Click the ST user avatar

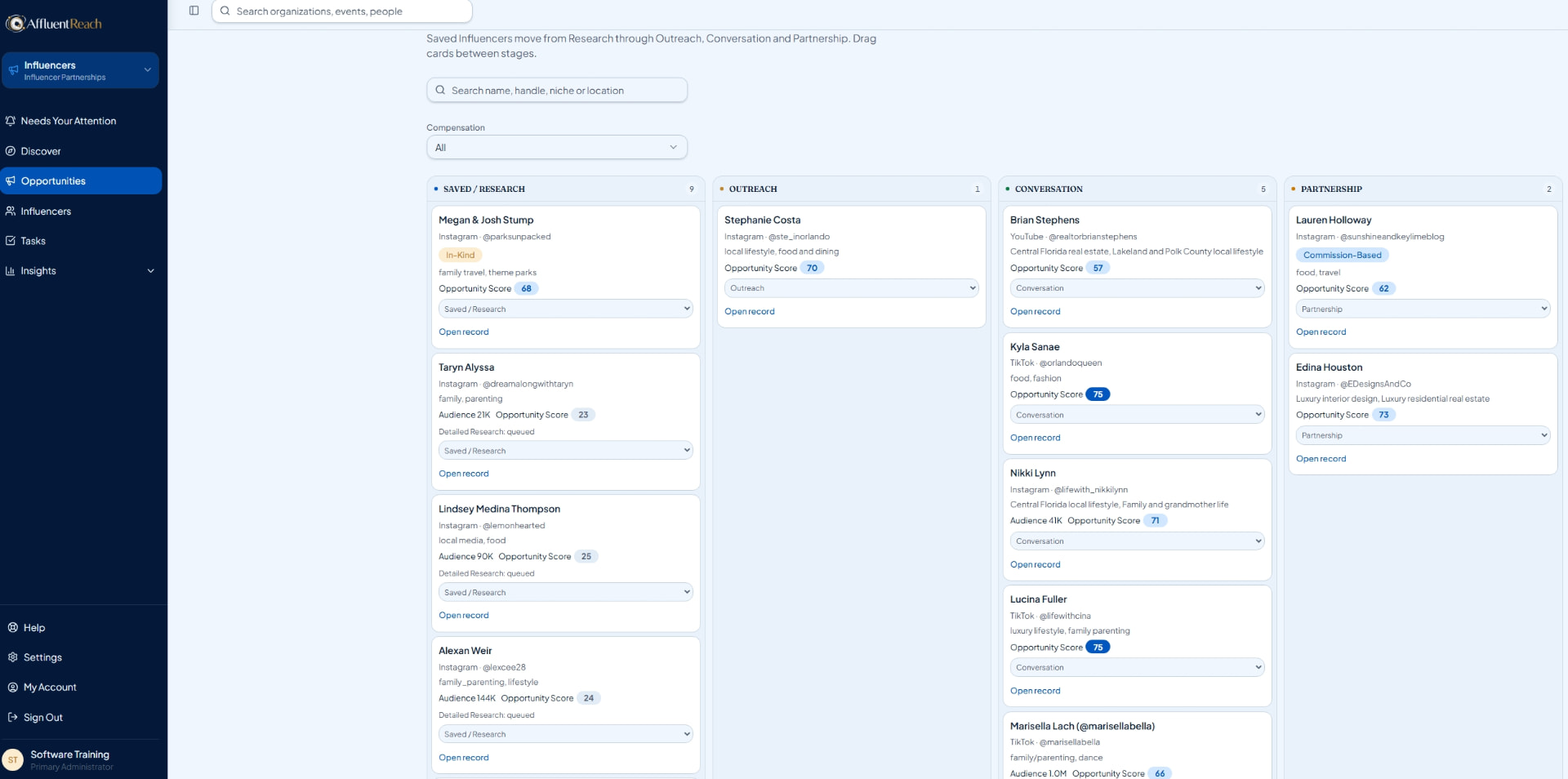(13, 759)
